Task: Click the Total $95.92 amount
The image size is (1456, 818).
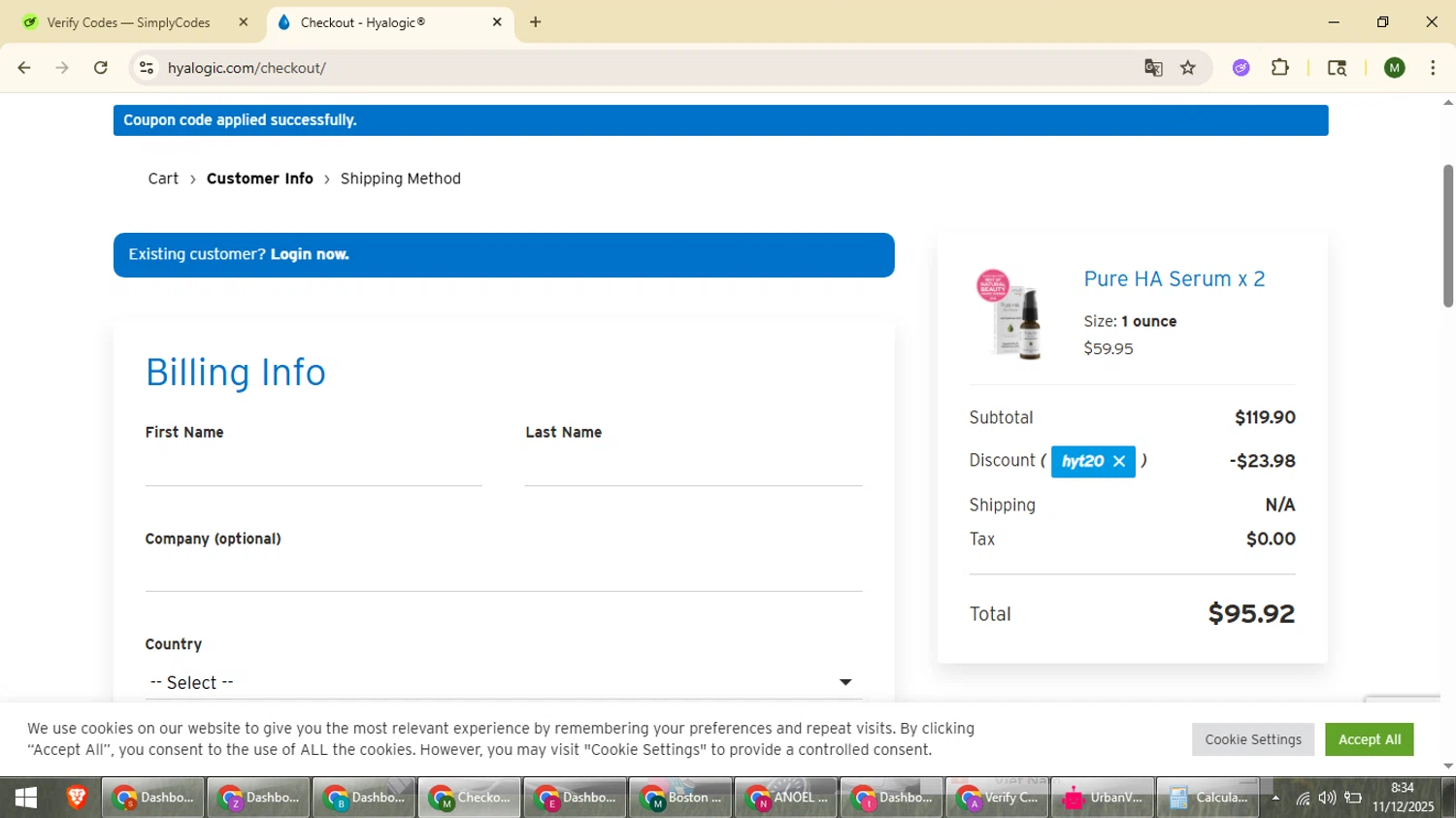Action: [x=1251, y=613]
